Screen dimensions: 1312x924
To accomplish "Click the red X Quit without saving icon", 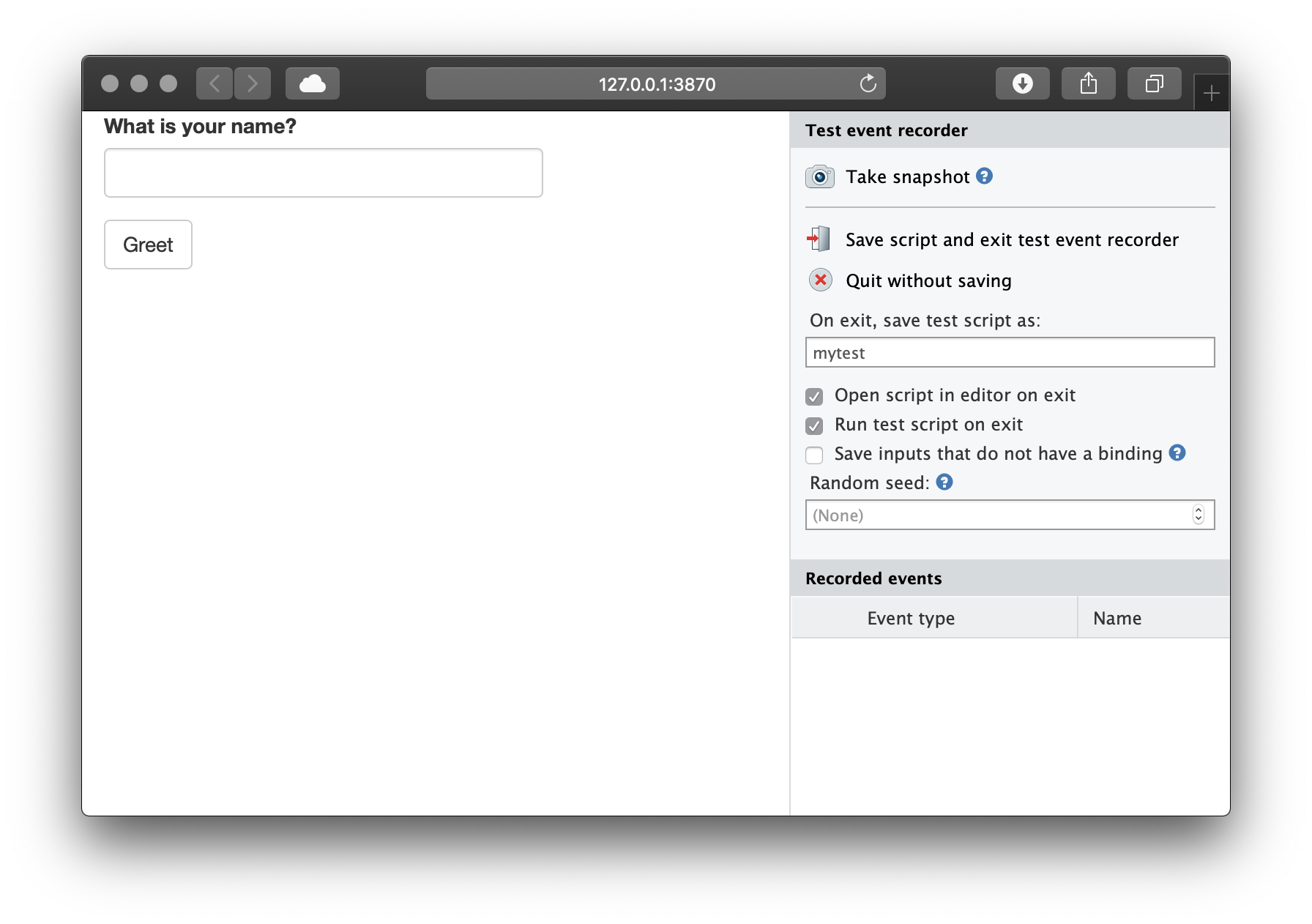I will pos(820,280).
